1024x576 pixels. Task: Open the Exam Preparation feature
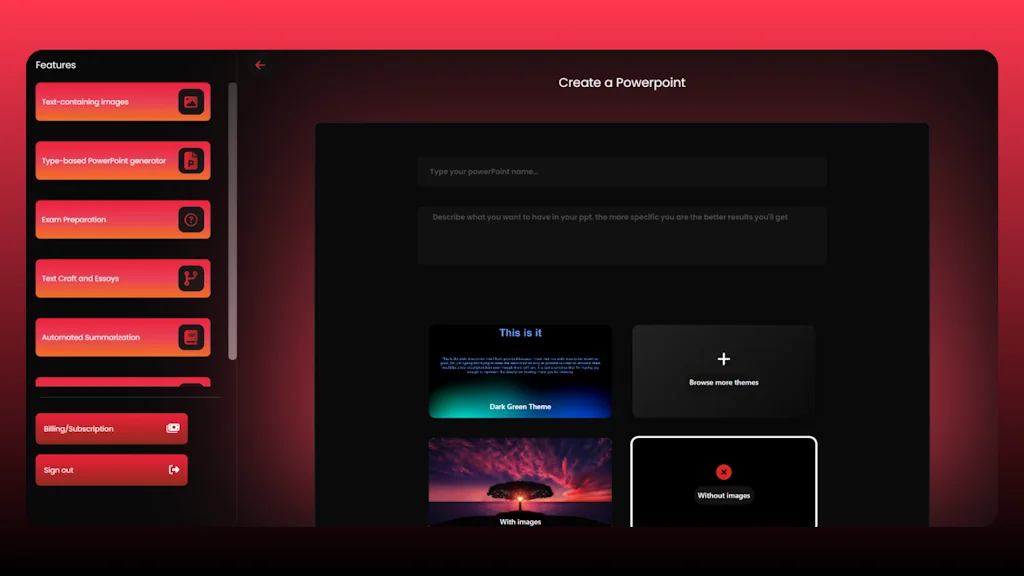coord(110,219)
